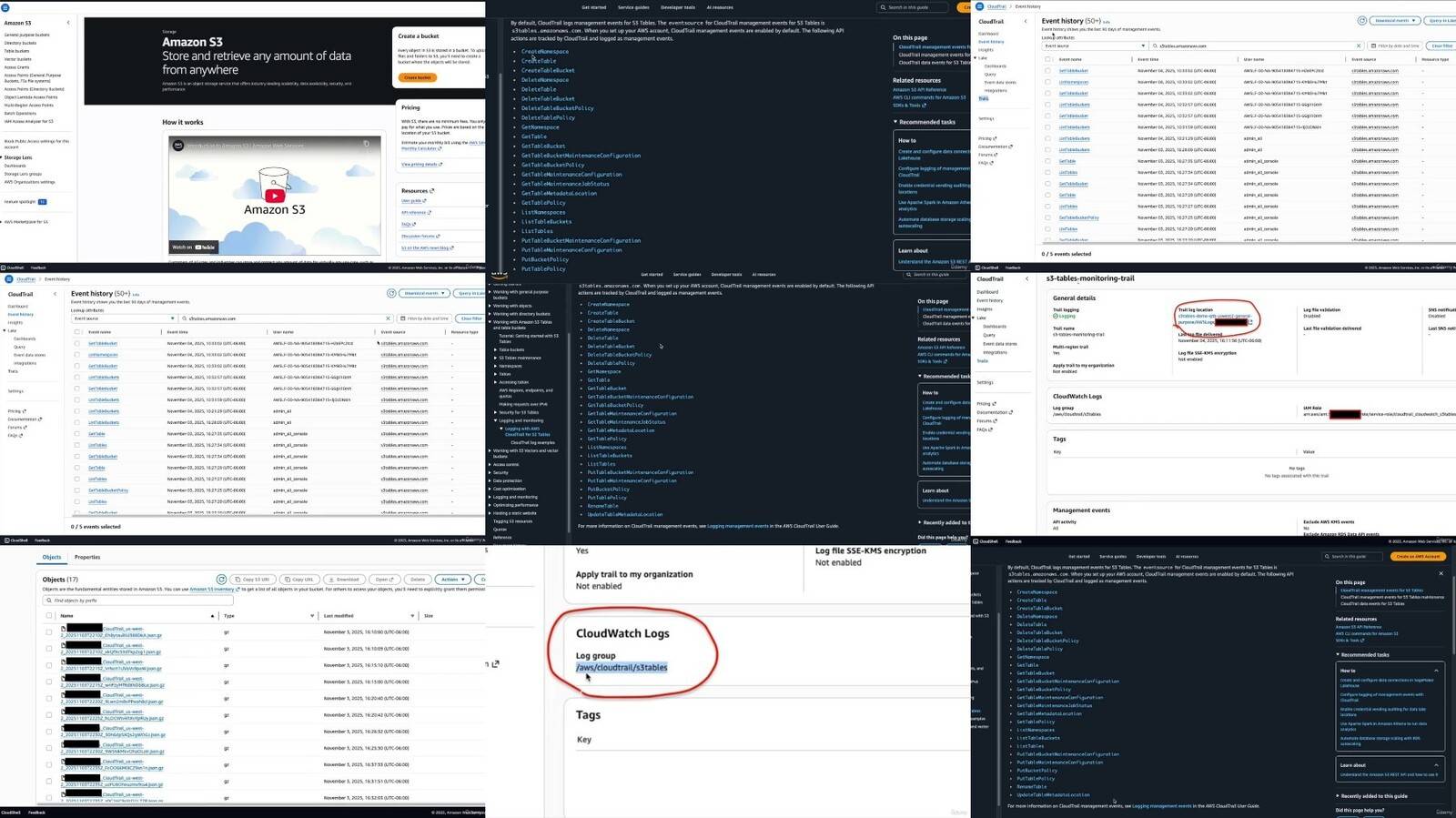
Task: Tick checkbox for object modified at 16:10:00
Action: click(49, 632)
